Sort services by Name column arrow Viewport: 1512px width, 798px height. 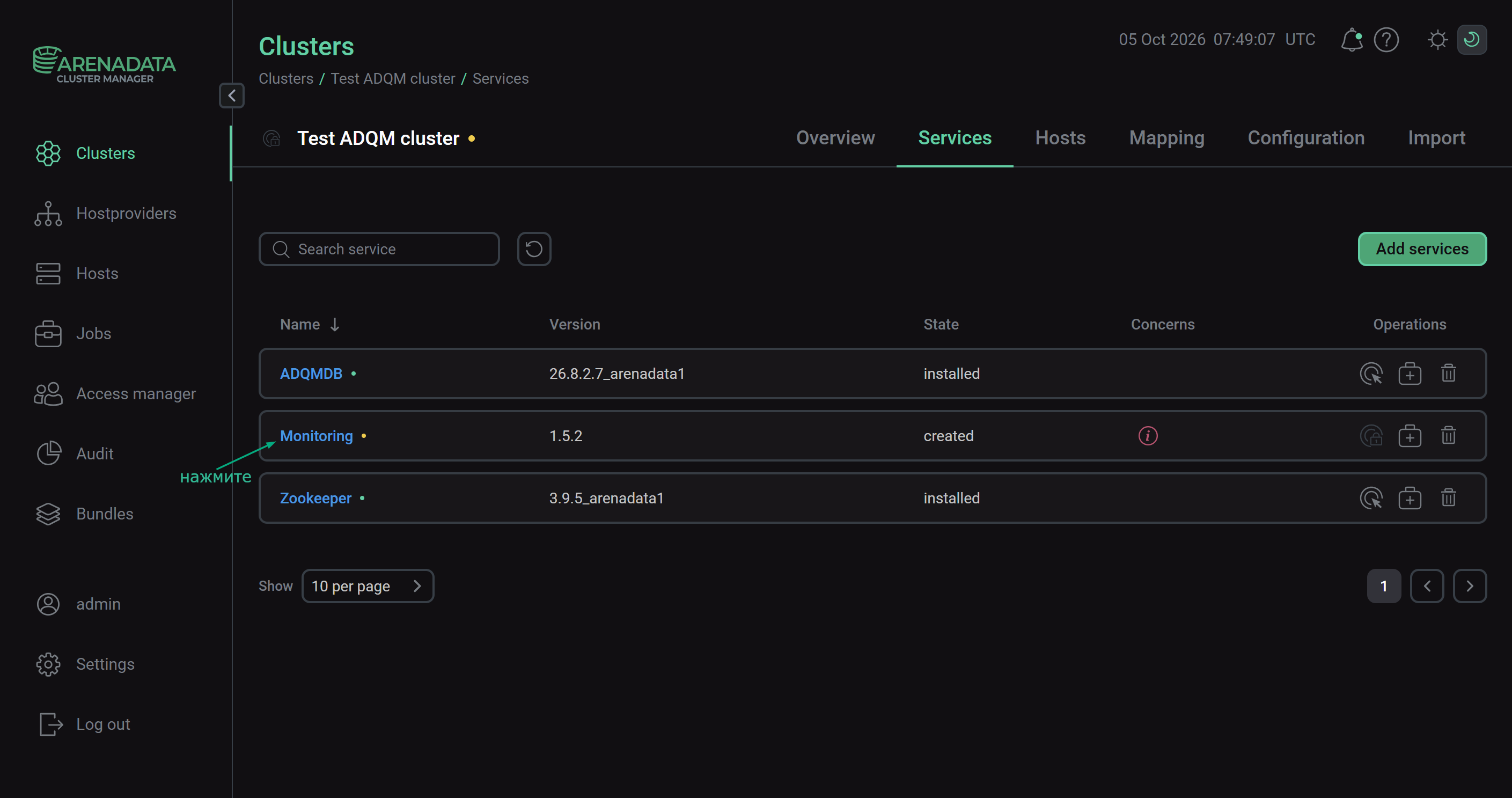[335, 325]
